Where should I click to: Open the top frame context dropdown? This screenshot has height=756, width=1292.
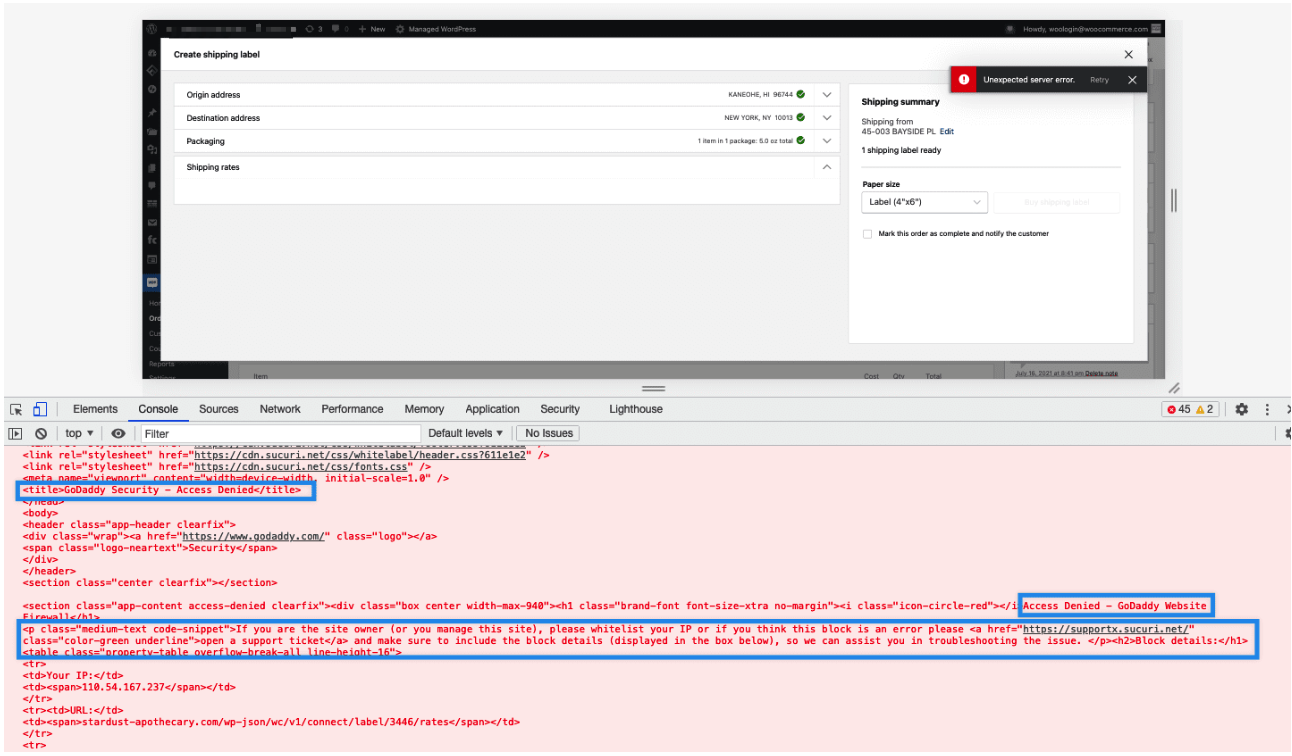coord(77,432)
